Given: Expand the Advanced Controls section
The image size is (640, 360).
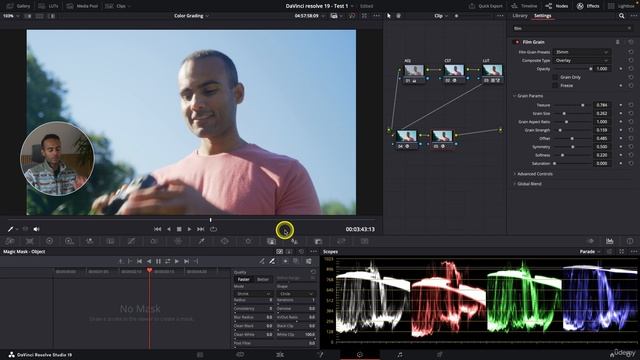Looking at the screenshot, I should [533, 174].
